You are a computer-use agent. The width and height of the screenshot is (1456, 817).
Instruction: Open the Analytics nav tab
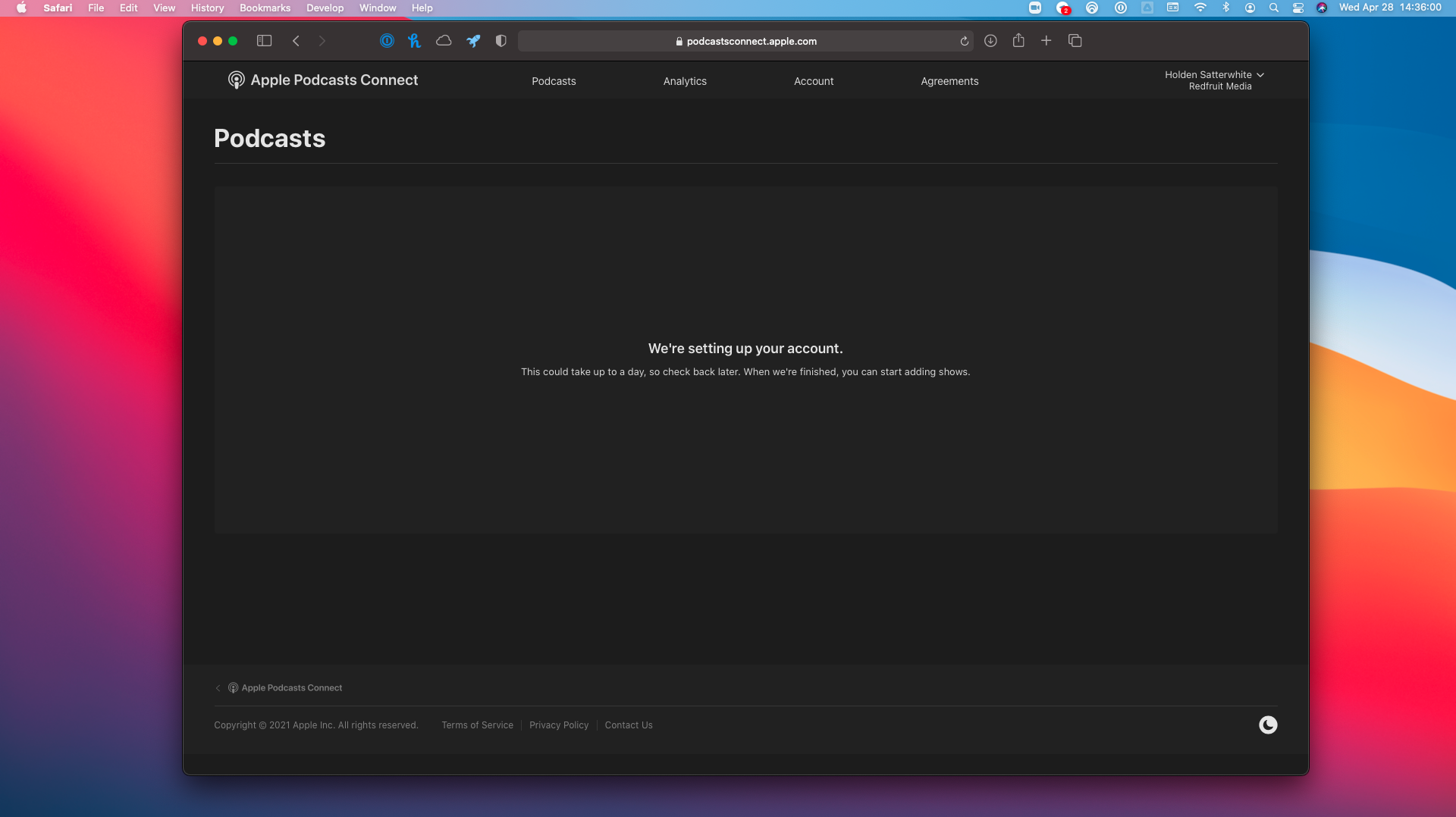[685, 81]
